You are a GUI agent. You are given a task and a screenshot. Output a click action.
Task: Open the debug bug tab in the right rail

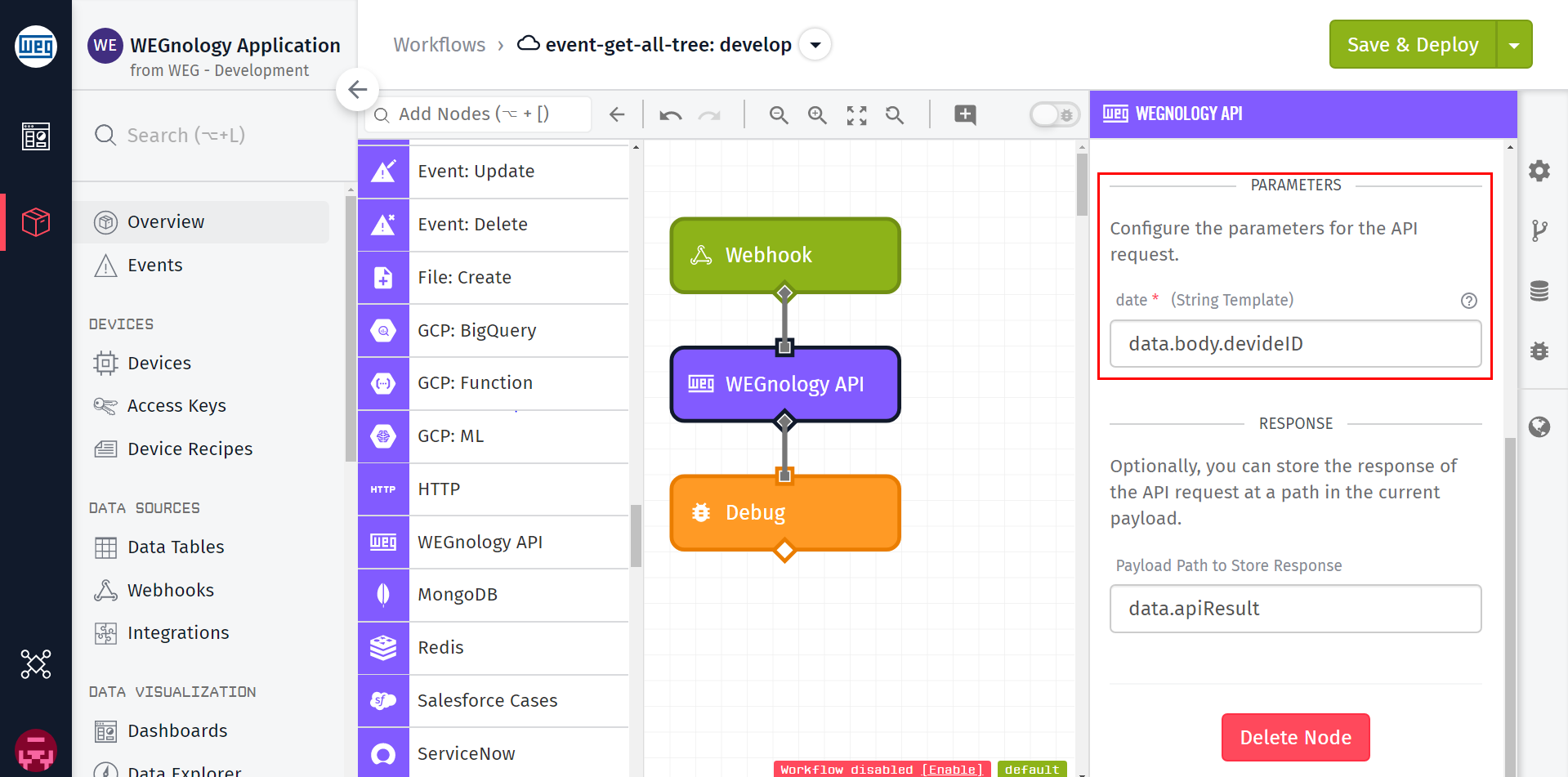(x=1539, y=351)
